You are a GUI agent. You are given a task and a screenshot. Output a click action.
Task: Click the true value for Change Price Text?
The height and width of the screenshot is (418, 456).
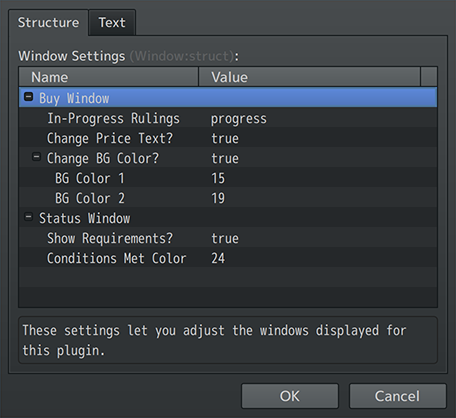(x=225, y=138)
